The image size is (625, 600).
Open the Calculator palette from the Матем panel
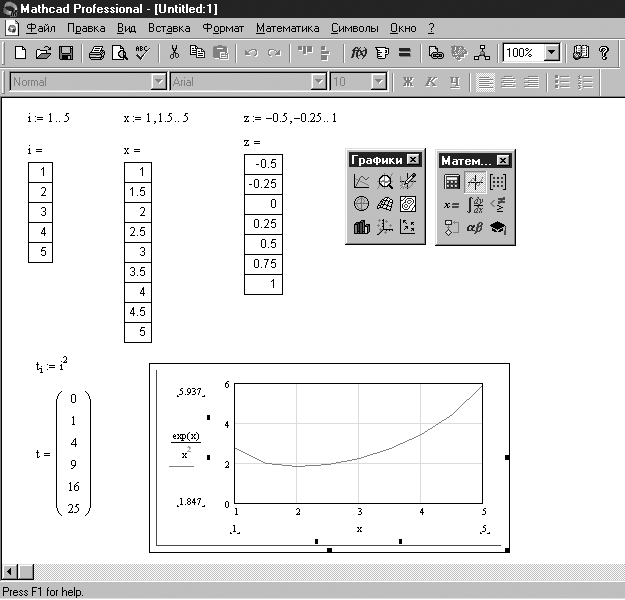click(452, 182)
